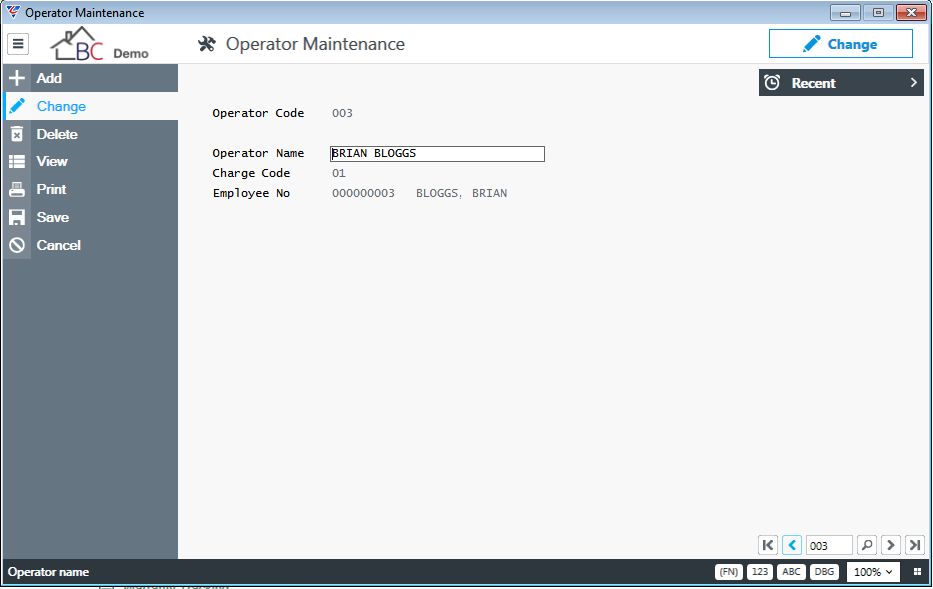Toggle the ABC status indicator

coord(791,572)
